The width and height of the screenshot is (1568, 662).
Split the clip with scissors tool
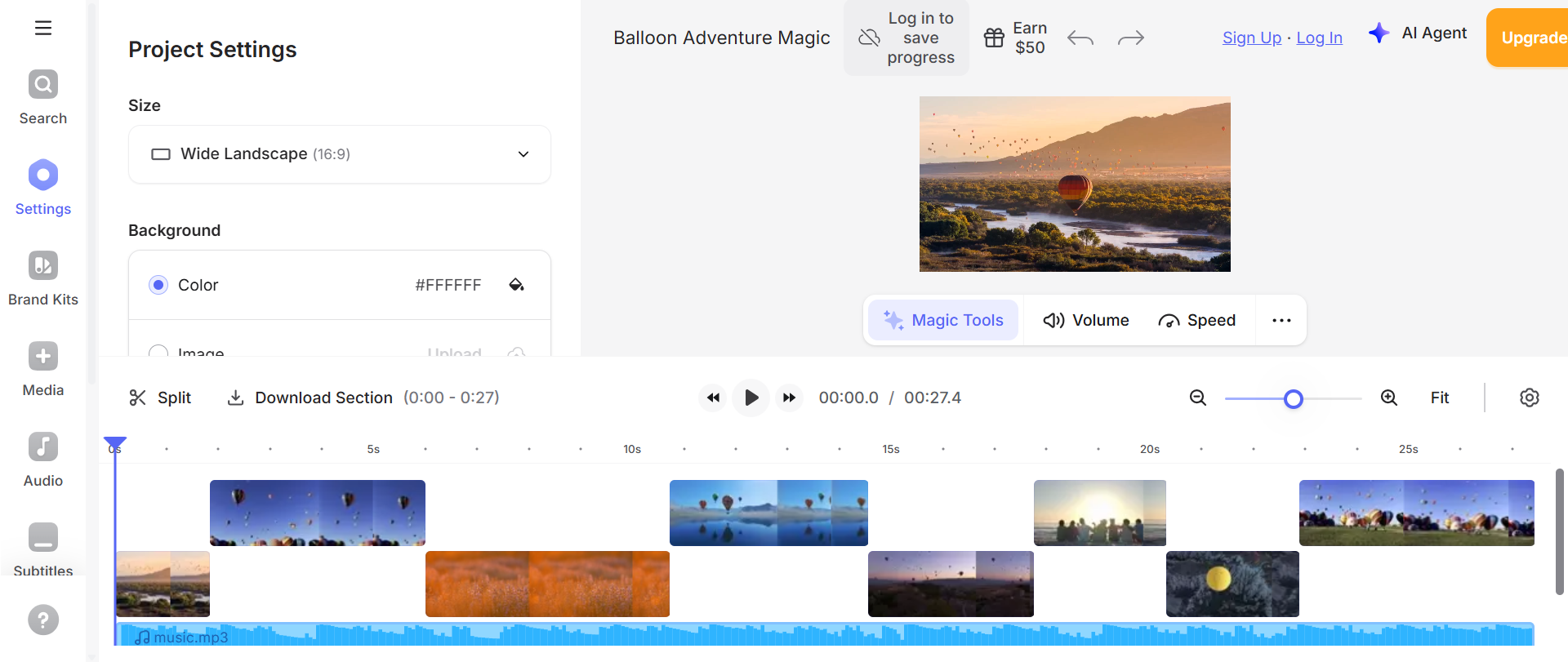[160, 398]
